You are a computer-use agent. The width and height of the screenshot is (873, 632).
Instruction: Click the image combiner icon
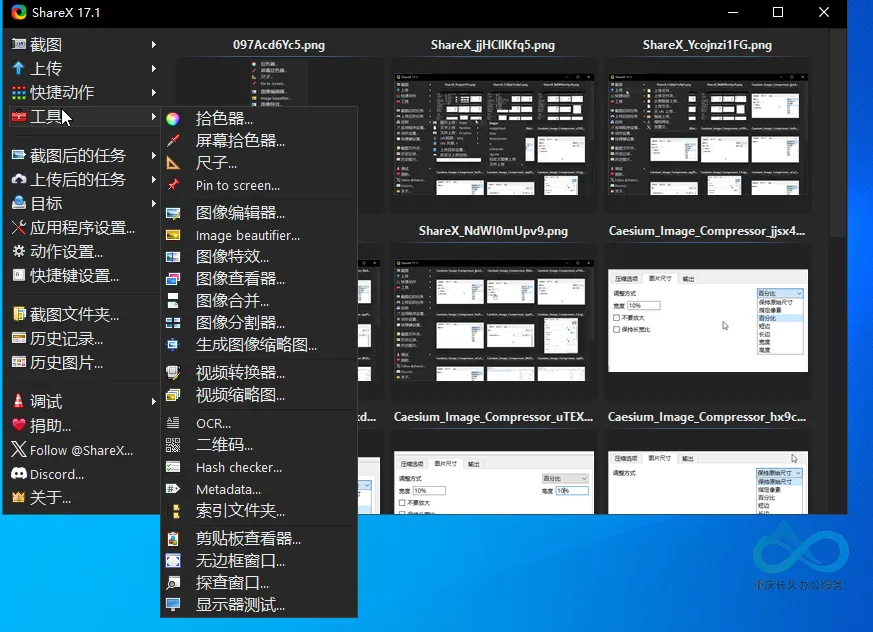[173, 301]
